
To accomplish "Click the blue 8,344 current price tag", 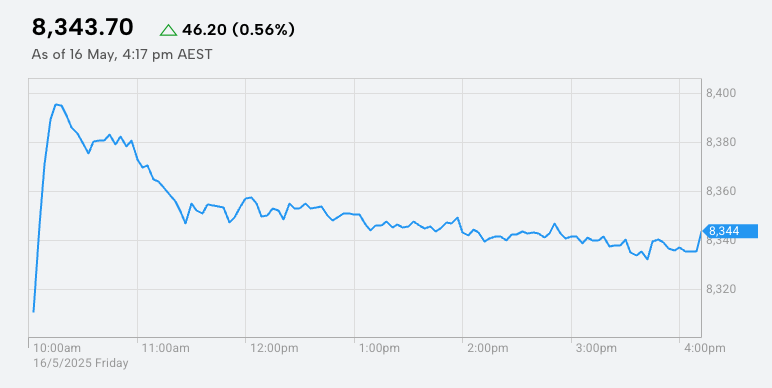I will coord(730,231).
